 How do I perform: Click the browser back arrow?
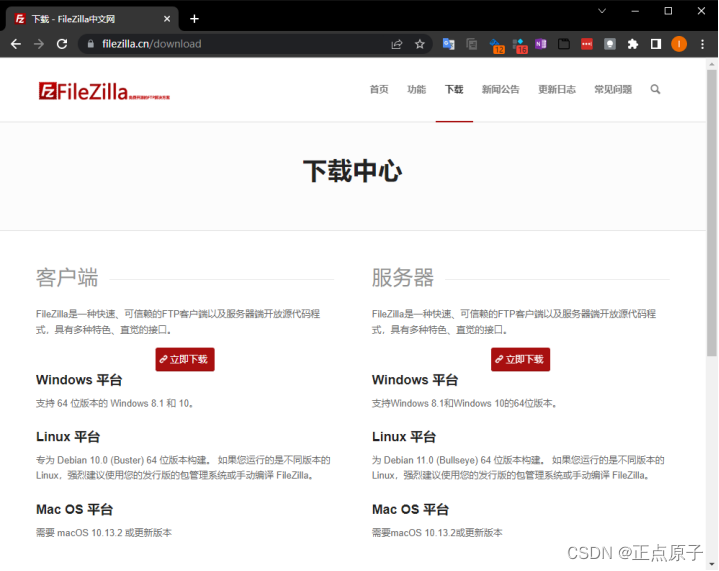point(16,44)
